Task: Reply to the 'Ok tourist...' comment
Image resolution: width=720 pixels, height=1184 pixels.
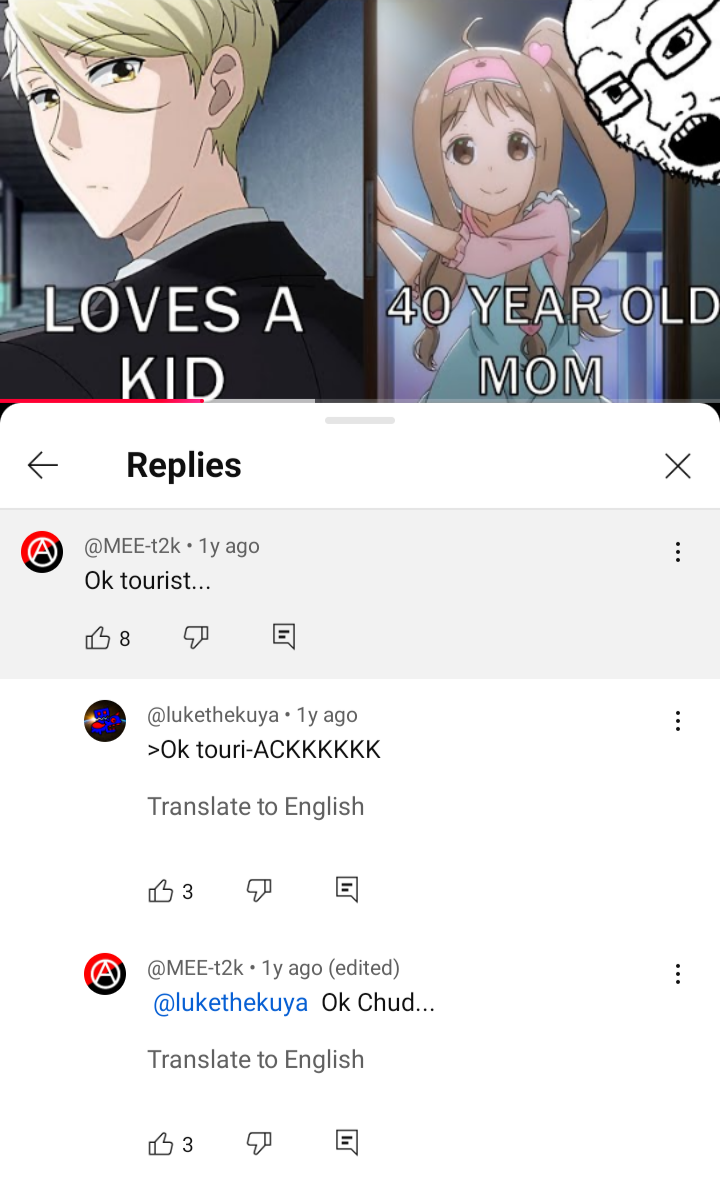Action: [x=284, y=637]
